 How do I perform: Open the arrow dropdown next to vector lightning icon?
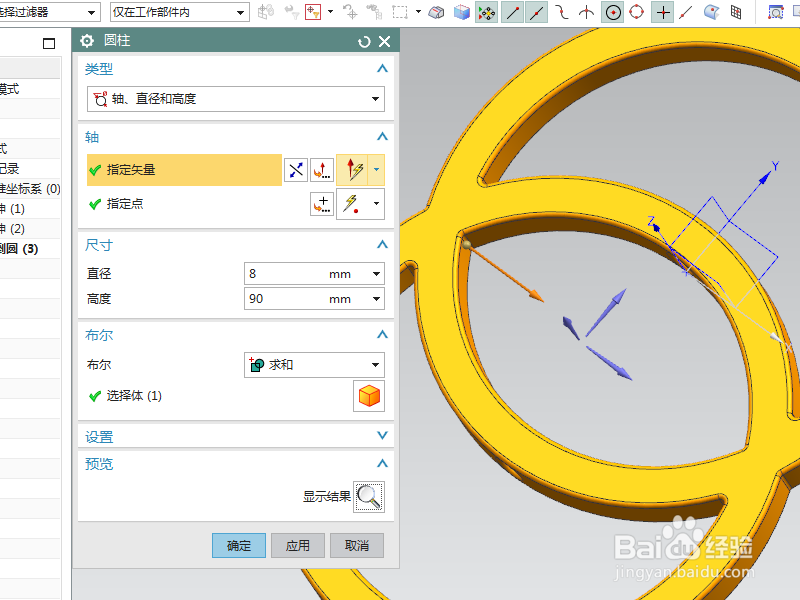click(x=377, y=170)
